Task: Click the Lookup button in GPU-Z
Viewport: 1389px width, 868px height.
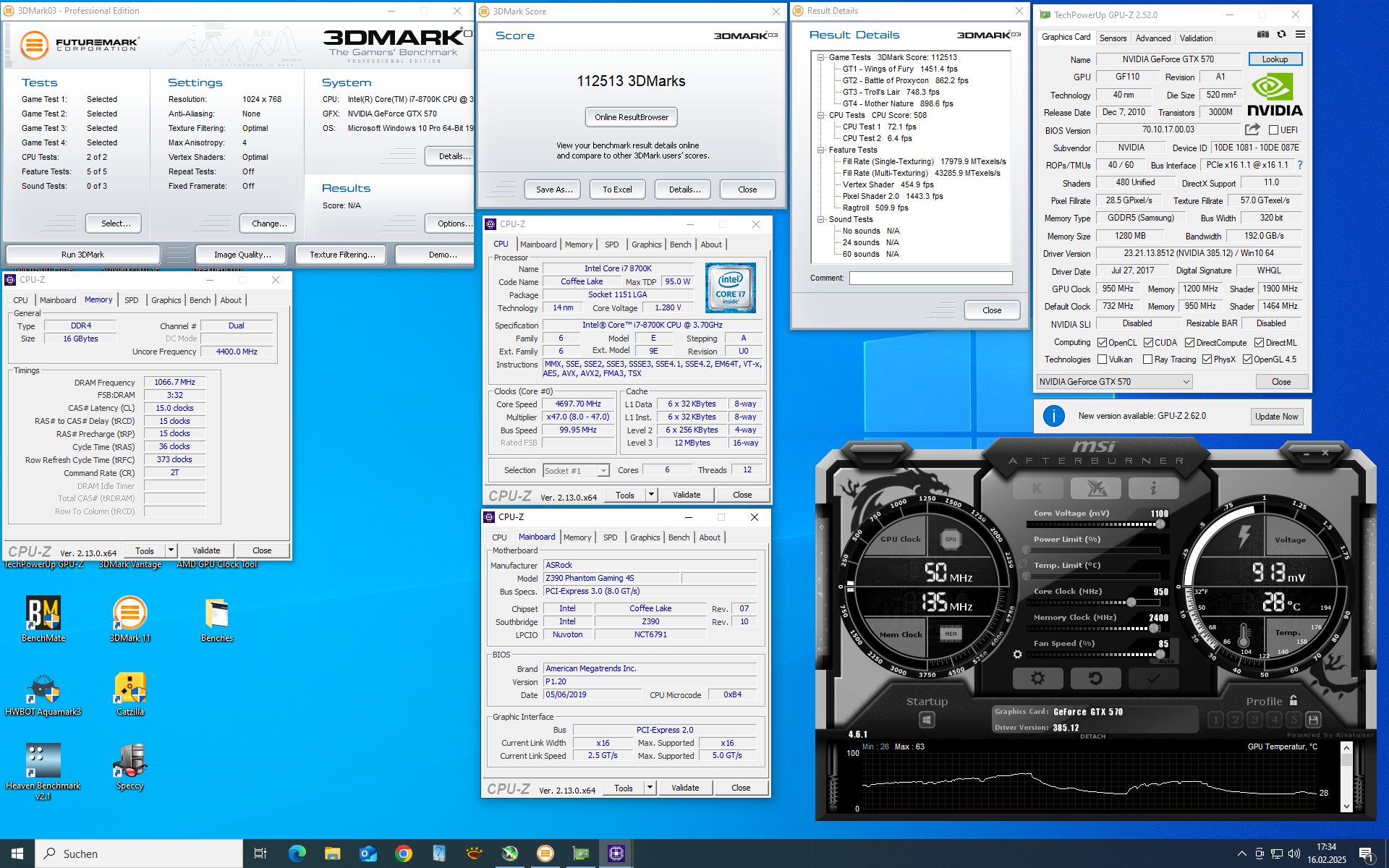Action: pyautogui.click(x=1275, y=59)
